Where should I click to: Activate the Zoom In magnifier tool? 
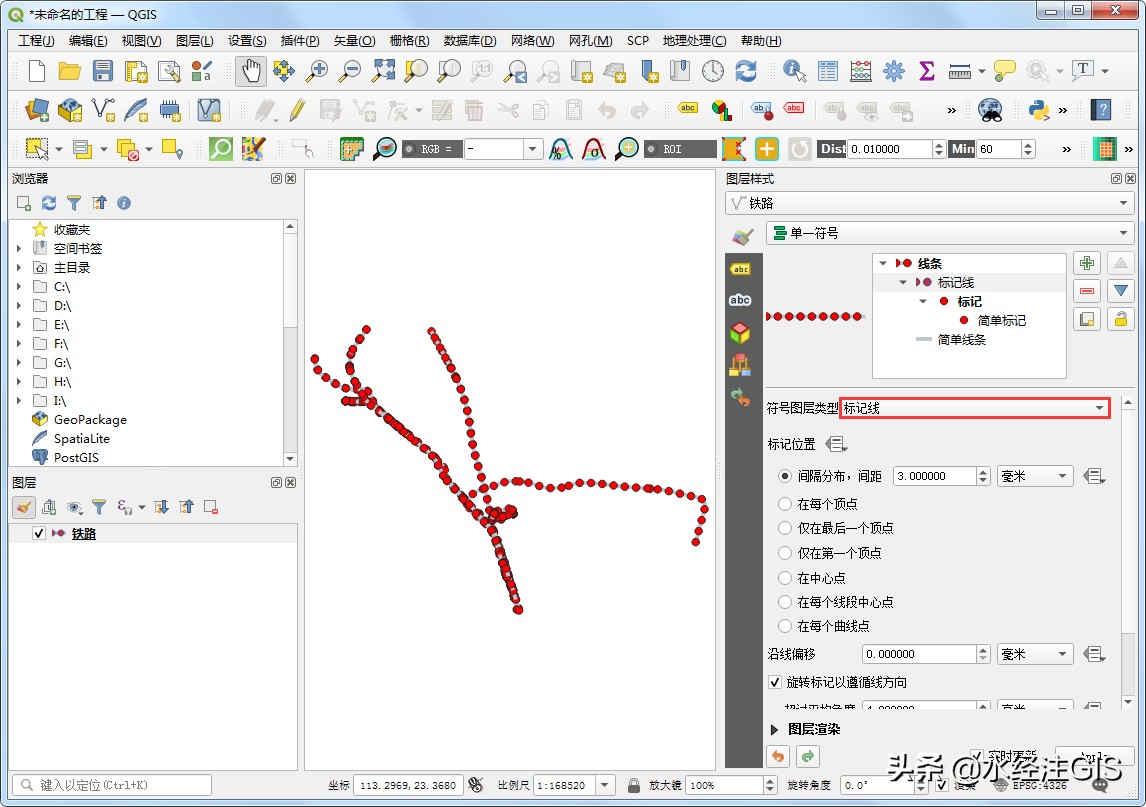[x=316, y=71]
